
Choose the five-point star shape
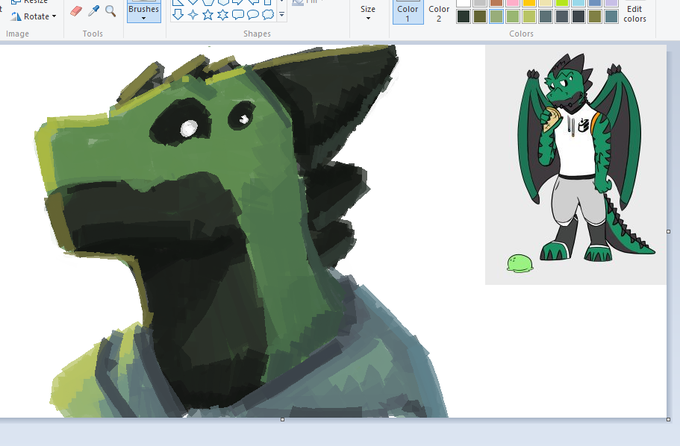(x=208, y=14)
